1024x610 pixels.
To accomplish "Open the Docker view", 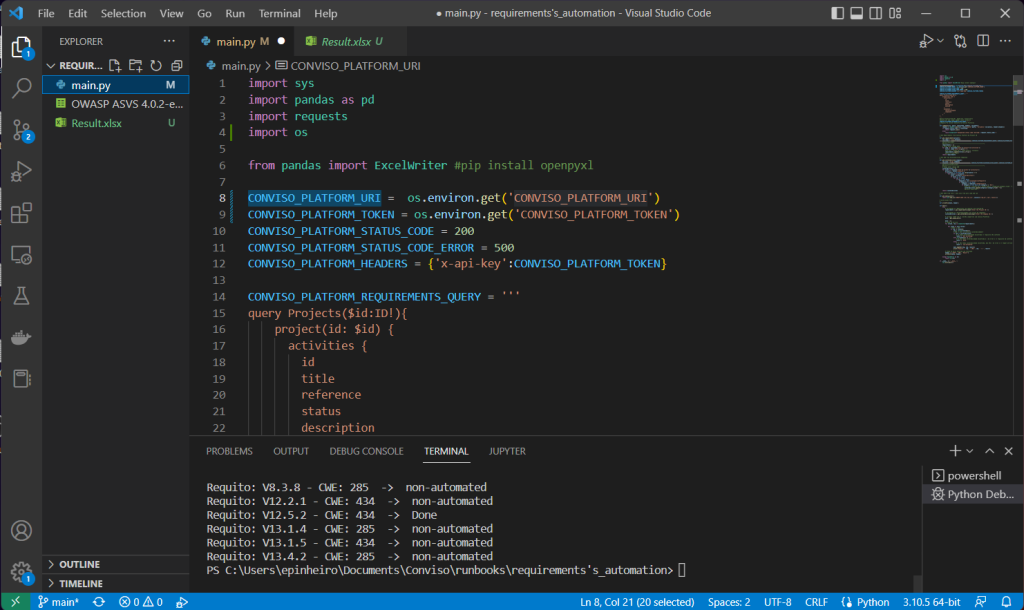I will pyautogui.click(x=21, y=338).
